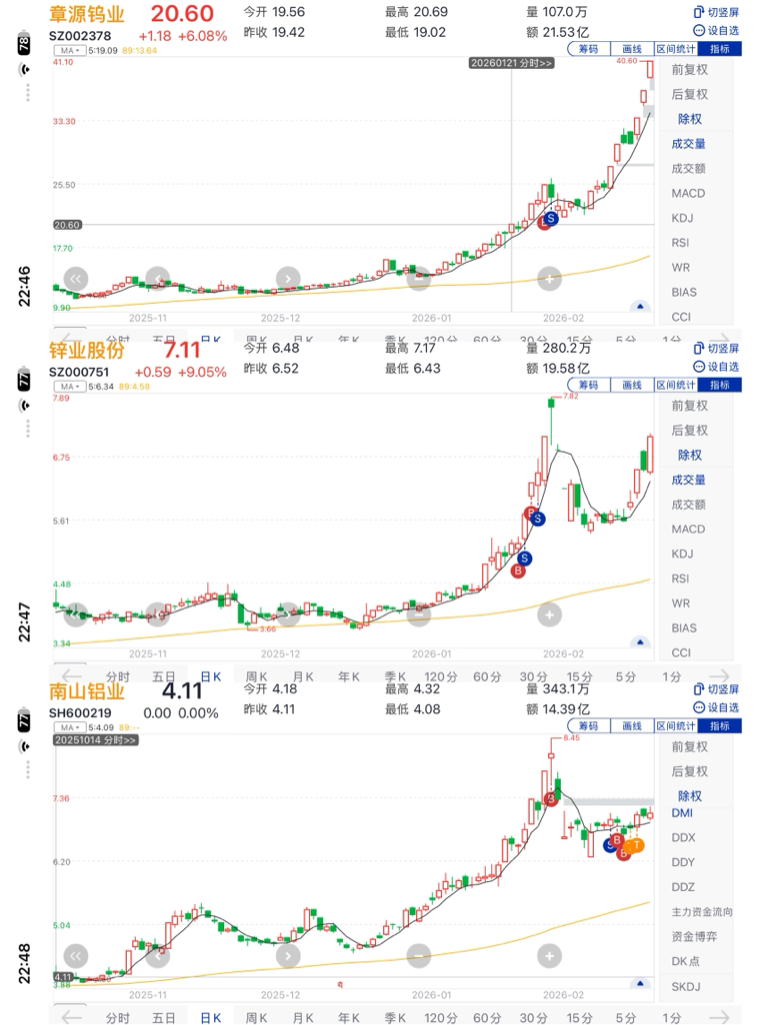768x1025 pixels.
Task: Choose 成交额 indicator for 章源钨业
Action: 688,169
